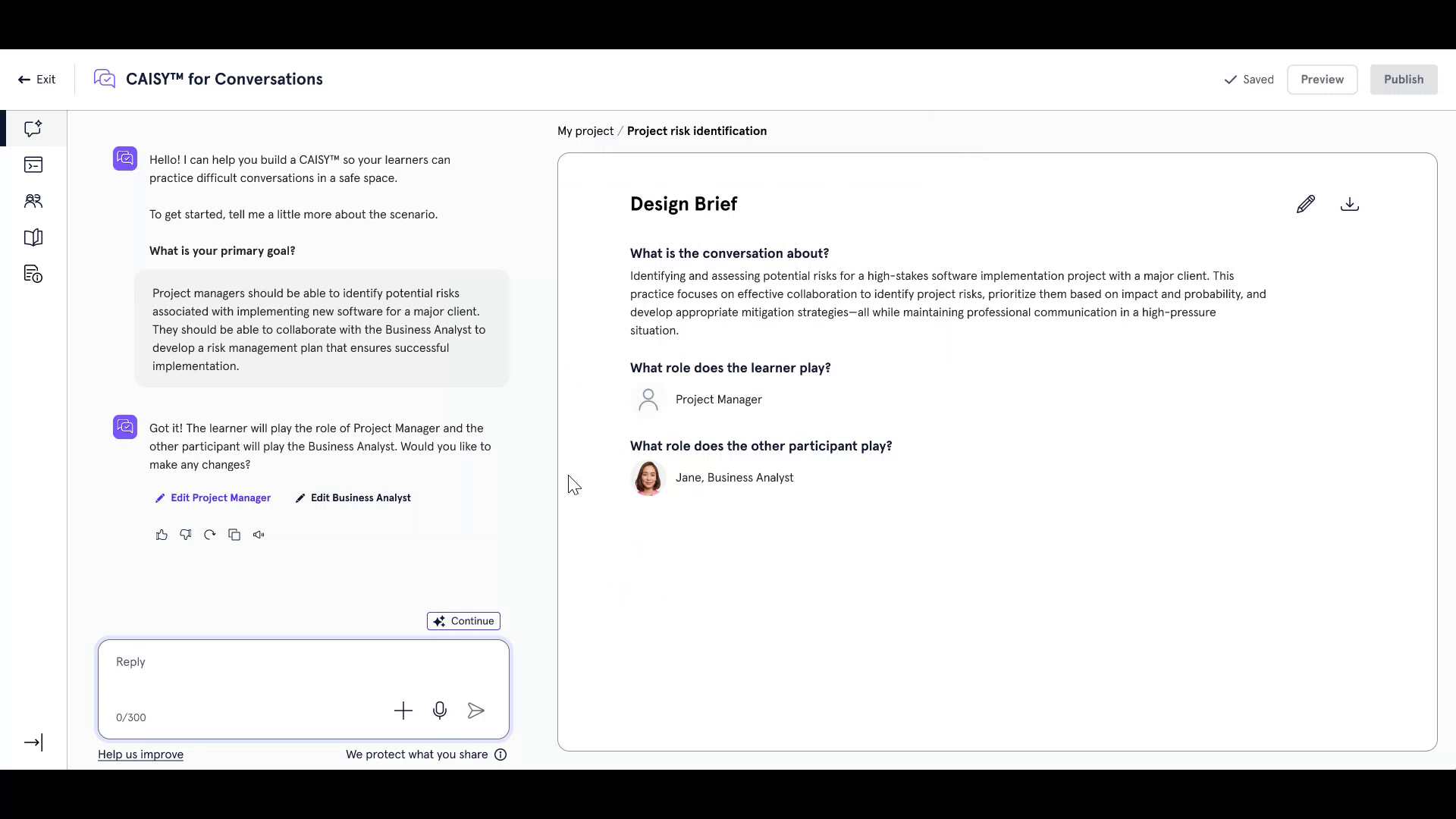Copy the AI message text
This screenshot has height=819, width=1456.
[234, 535]
